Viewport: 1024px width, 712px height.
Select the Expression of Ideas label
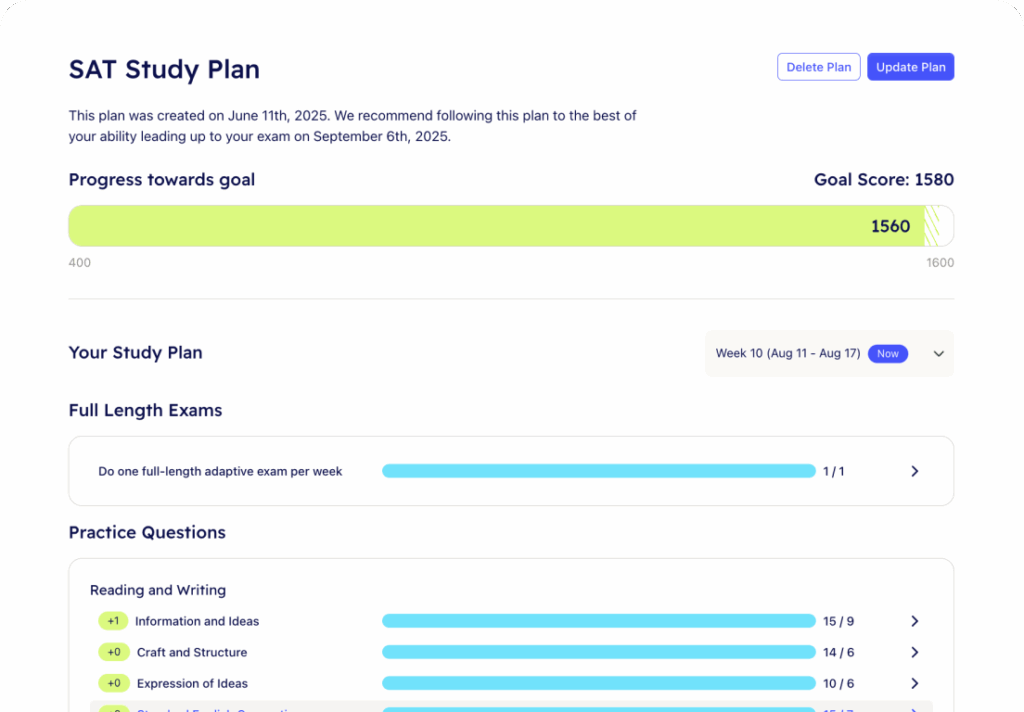coord(192,683)
